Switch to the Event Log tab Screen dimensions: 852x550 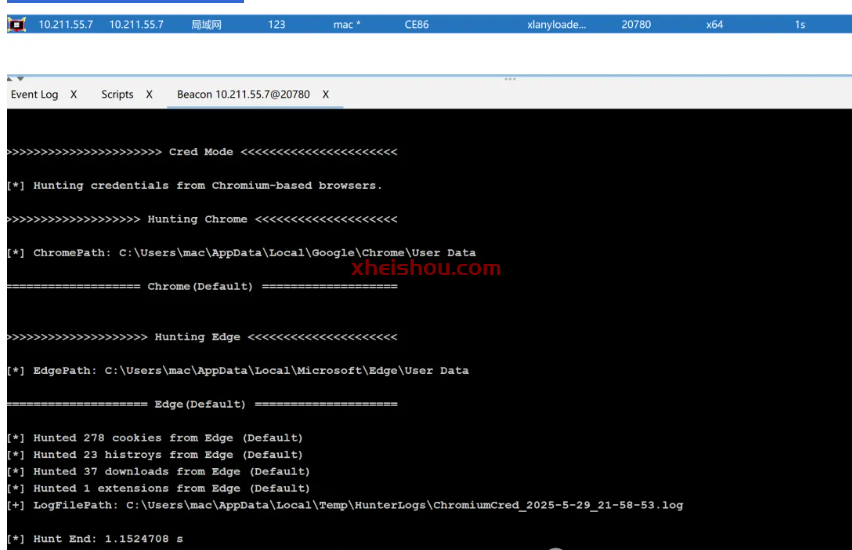(34, 95)
